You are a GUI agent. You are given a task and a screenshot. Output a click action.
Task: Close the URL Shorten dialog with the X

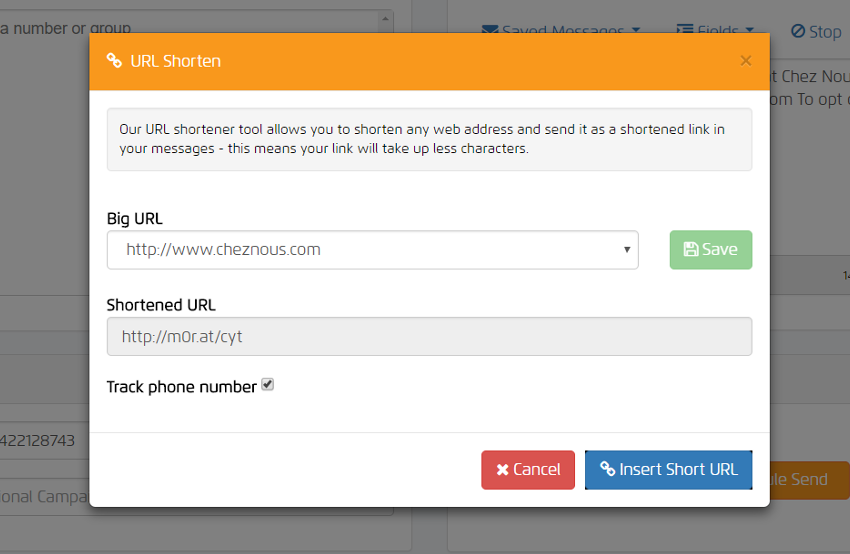pos(745,61)
